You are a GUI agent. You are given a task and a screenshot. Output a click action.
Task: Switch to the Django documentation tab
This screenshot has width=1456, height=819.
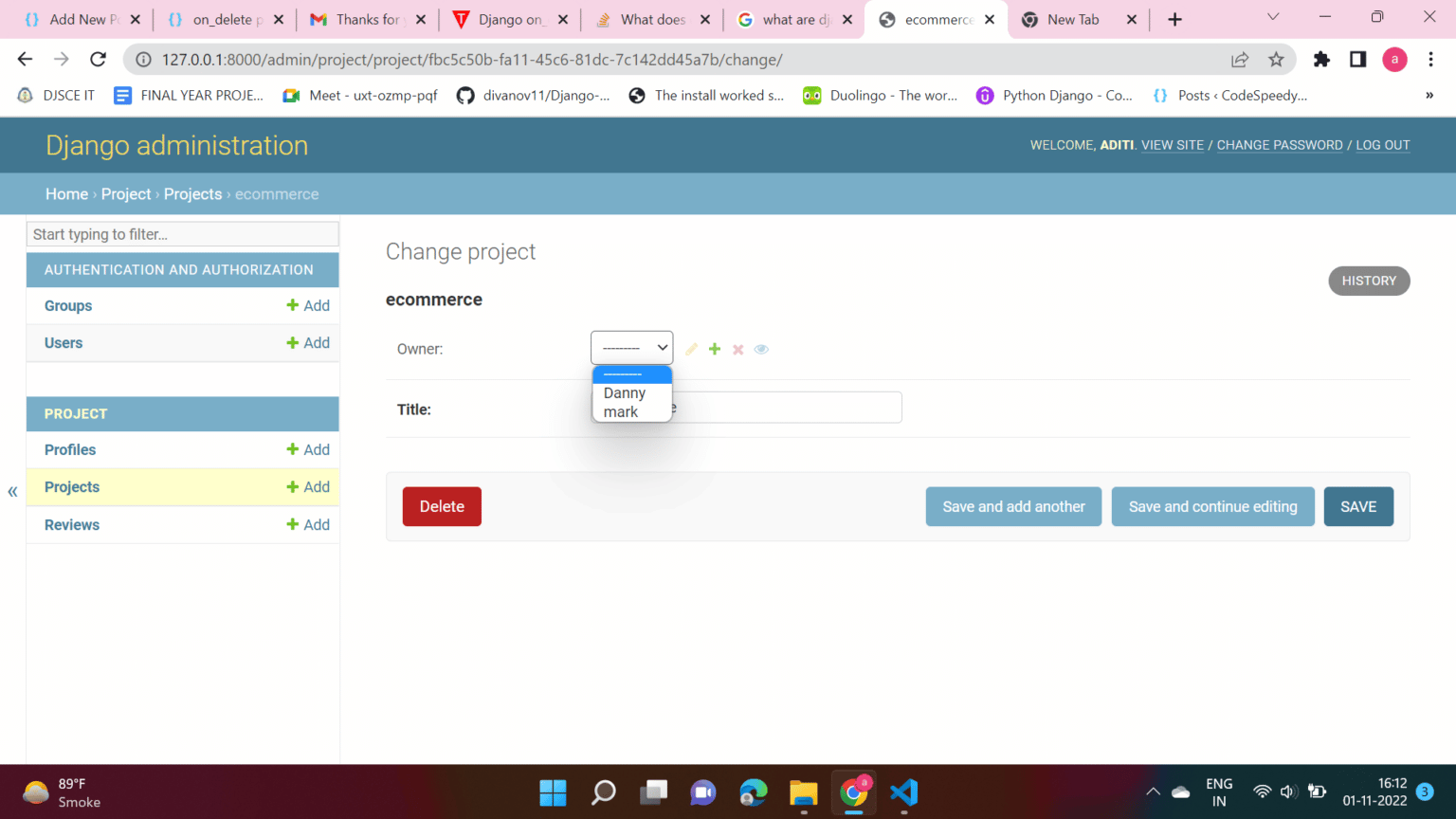512,19
